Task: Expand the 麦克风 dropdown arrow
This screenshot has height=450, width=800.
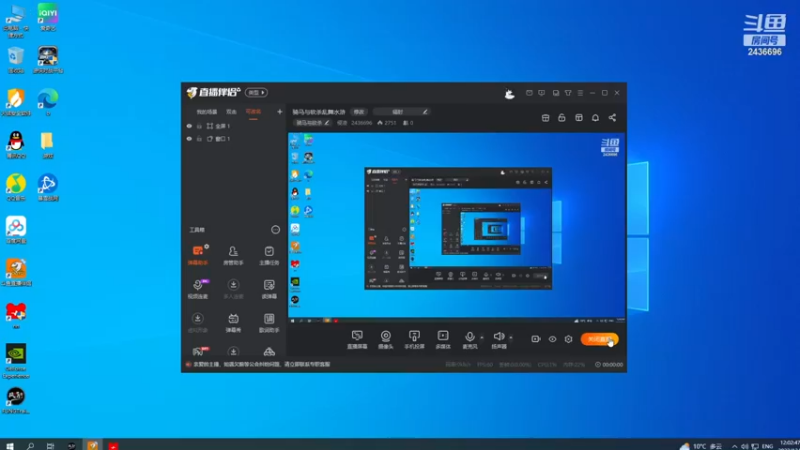Action: (x=482, y=337)
